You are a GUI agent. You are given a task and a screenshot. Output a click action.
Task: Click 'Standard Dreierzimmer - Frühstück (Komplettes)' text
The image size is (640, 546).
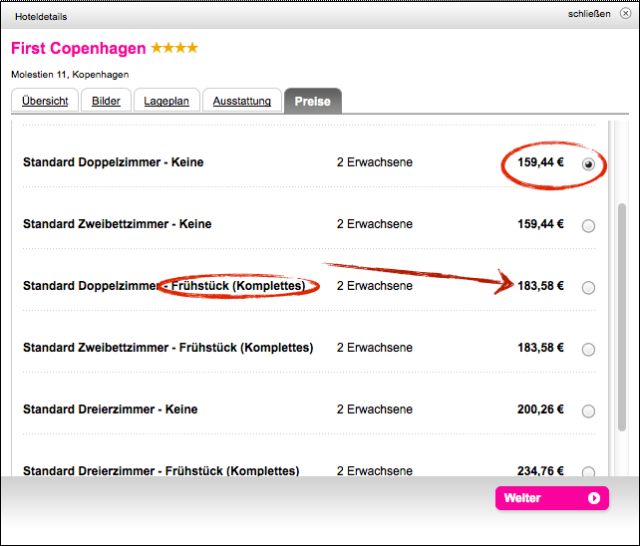pos(161,471)
